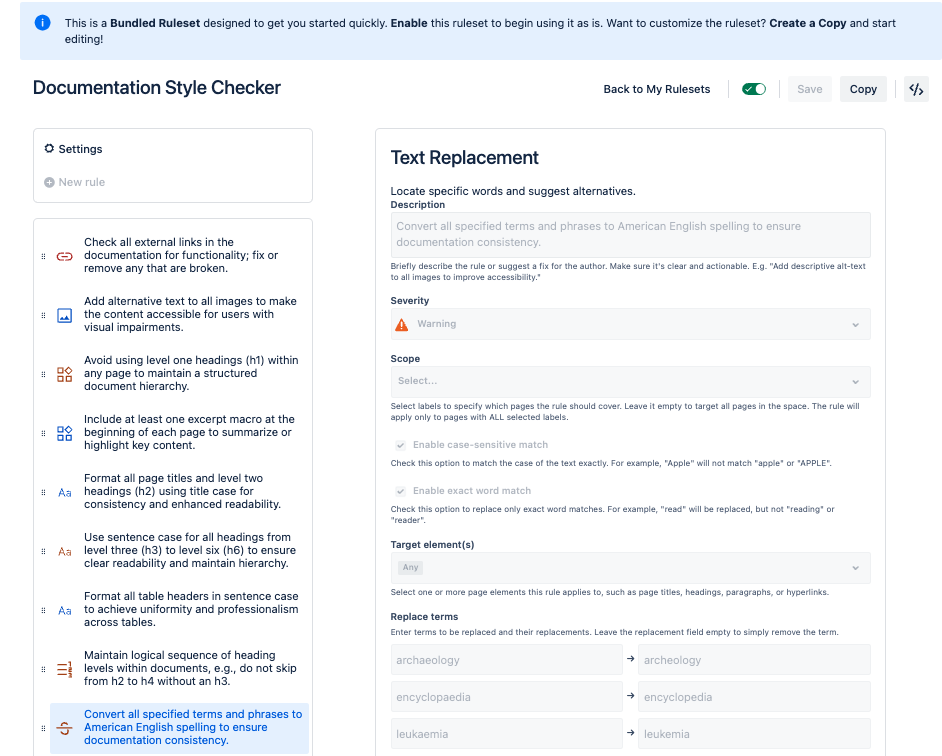
Task: Go Back to My Rulesets
Action: tap(656, 89)
